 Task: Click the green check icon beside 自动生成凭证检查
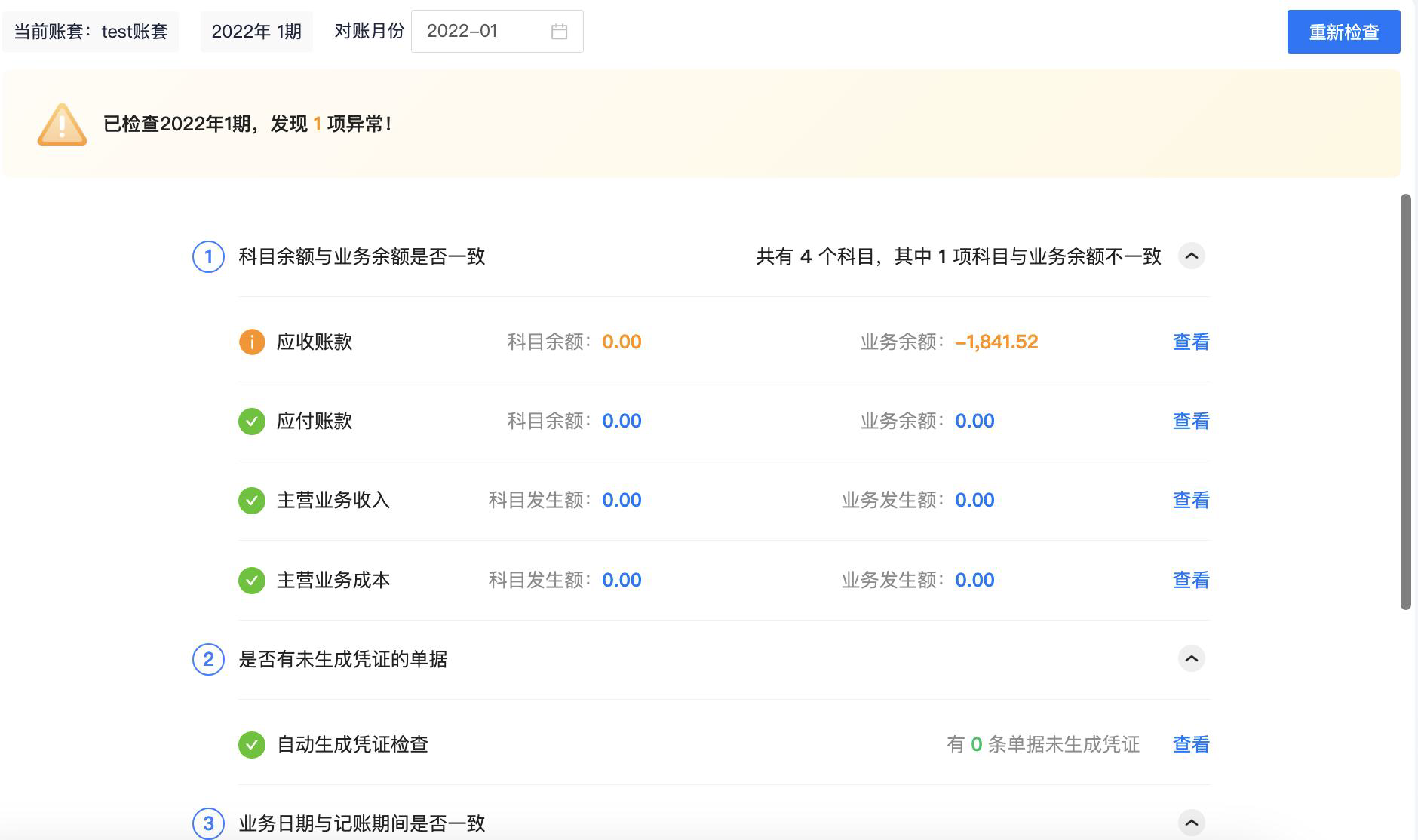pyautogui.click(x=252, y=744)
